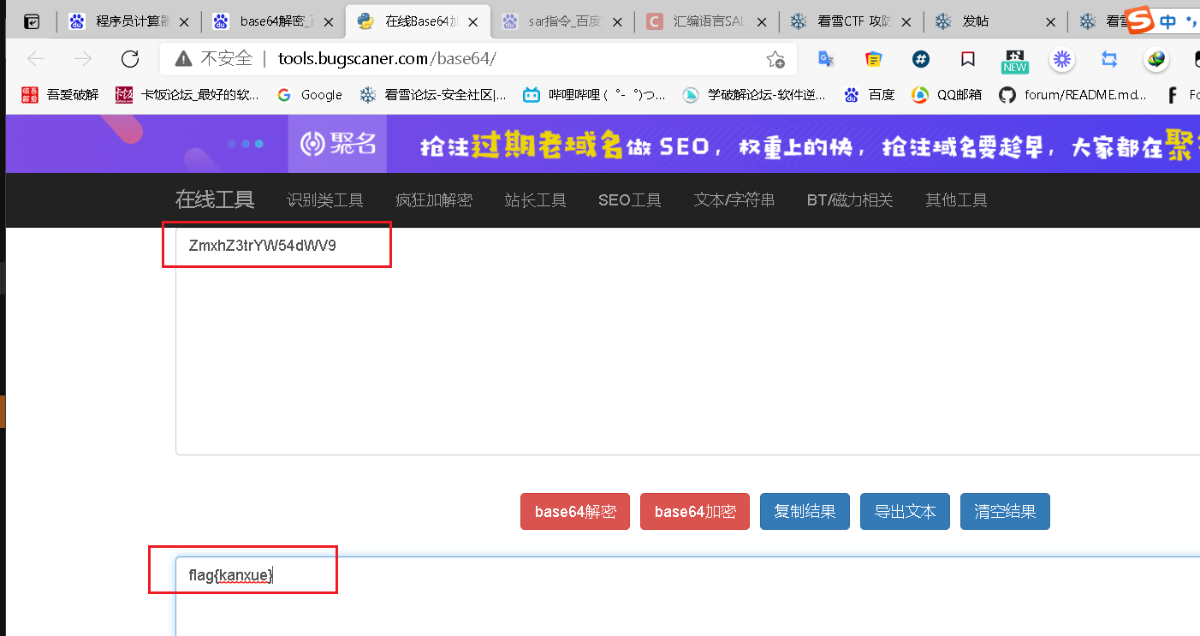Click the Sogou input method S icon
Screen dimensions: 1200x636
(1140, 21)
